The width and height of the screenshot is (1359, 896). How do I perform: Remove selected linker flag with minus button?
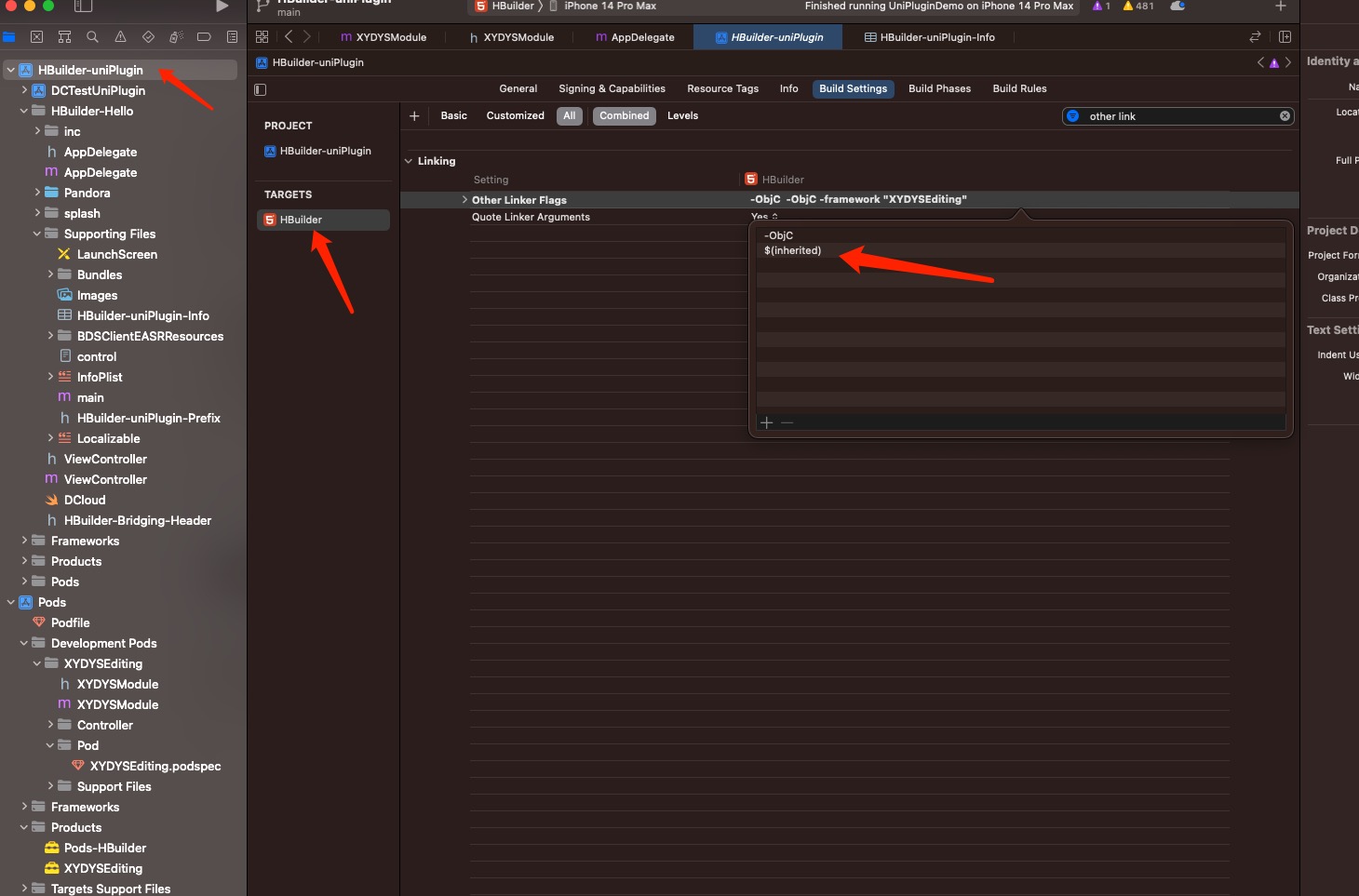tap(787, 422)
